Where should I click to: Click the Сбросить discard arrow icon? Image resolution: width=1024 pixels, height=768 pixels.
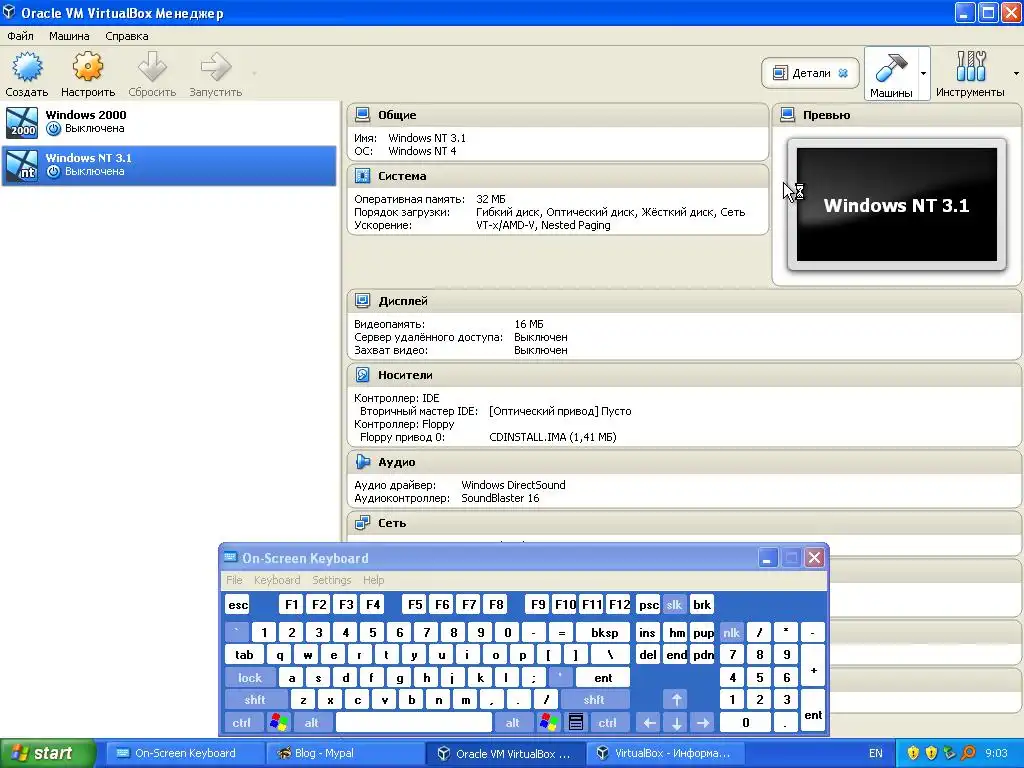[152, 67]
